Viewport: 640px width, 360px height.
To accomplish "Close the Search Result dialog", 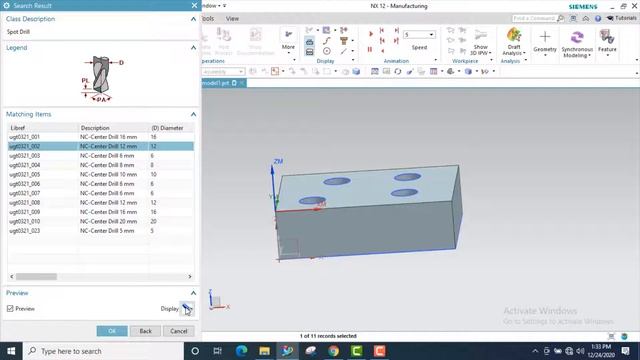I will pyautogui.click(x=194, y=6).
